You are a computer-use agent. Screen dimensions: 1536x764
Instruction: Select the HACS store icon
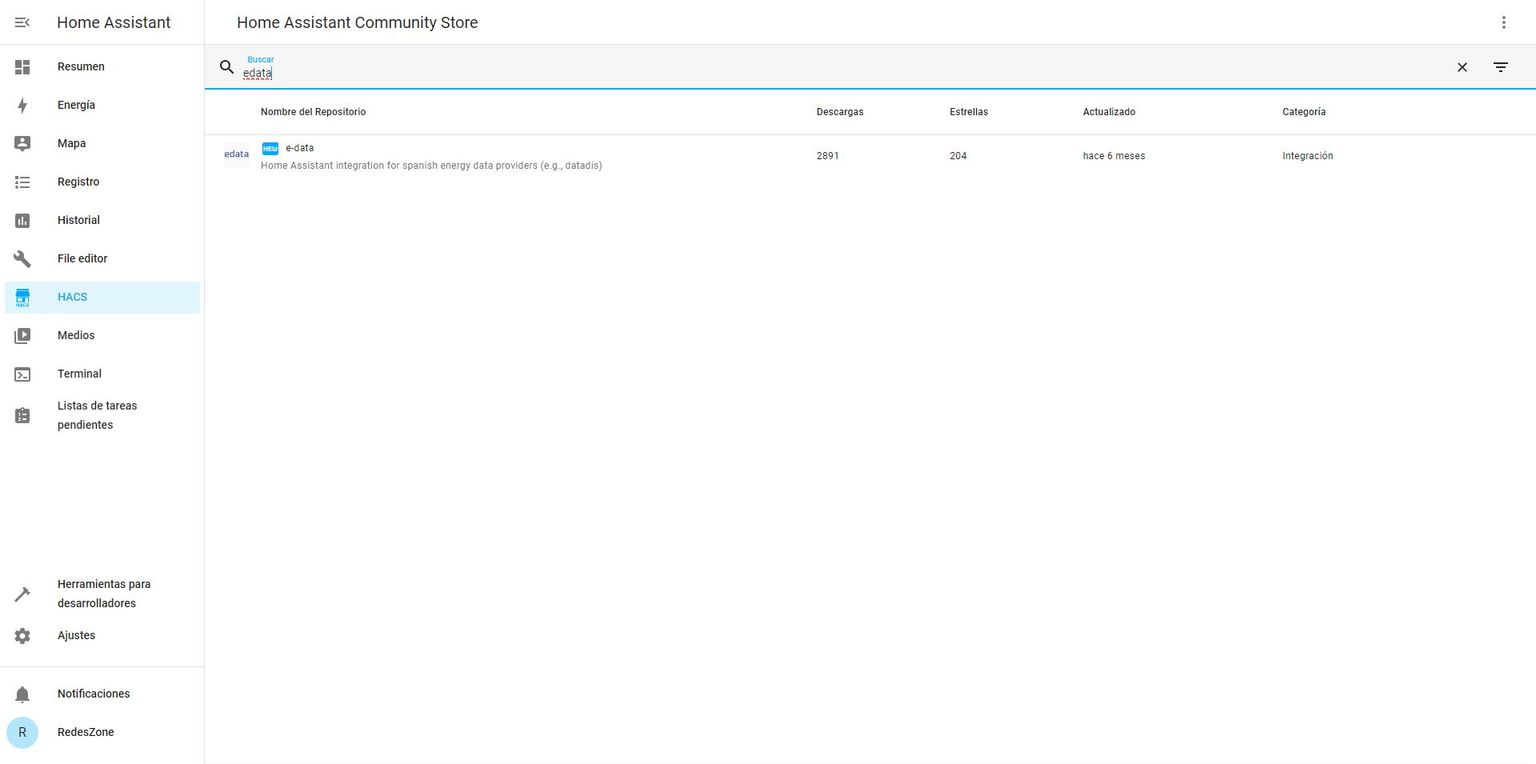point(22,297)
